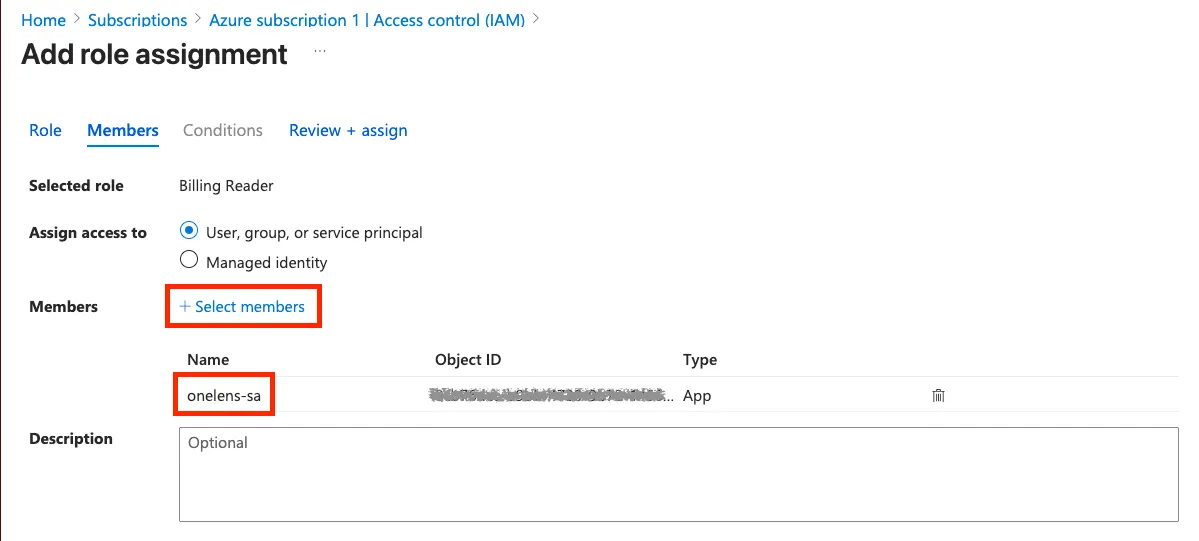Click the Type column header
This screenshot has width=1199, height=541.
point(700,360)
